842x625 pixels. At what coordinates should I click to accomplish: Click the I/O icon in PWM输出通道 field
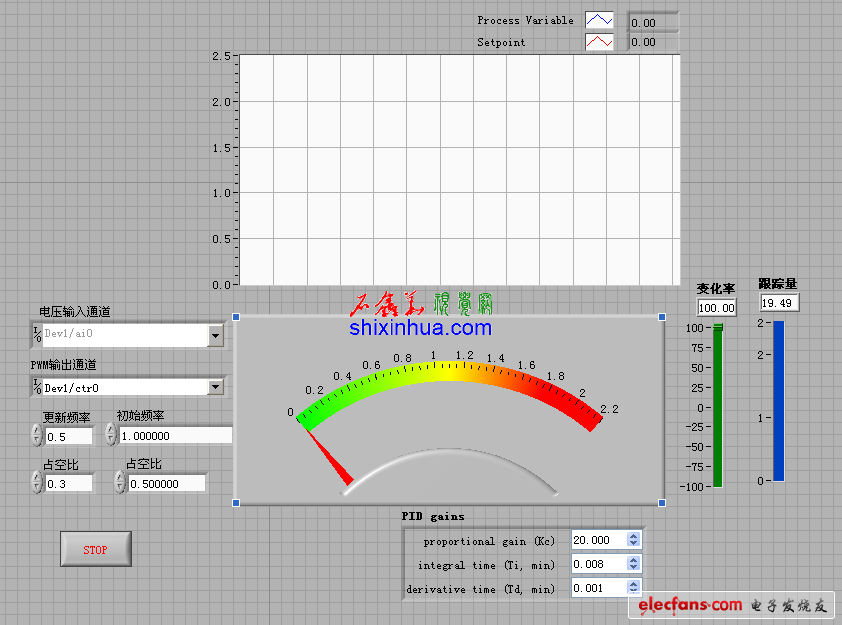[x=37, y=387]
